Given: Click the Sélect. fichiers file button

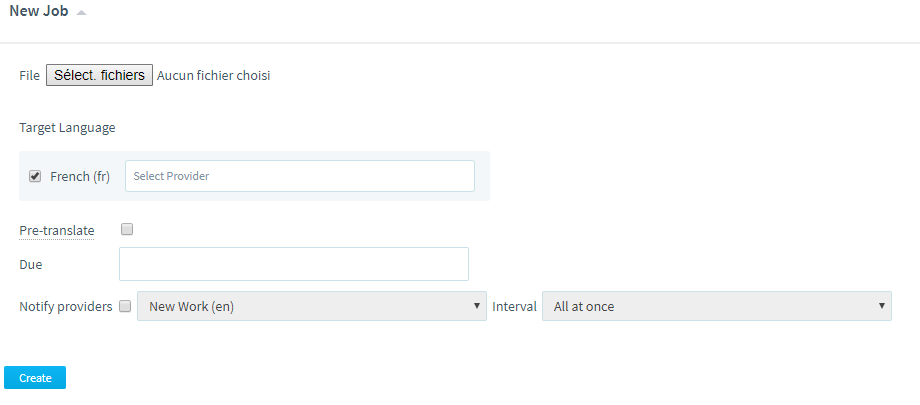Looking at the screenshot, I should [100, 75].
